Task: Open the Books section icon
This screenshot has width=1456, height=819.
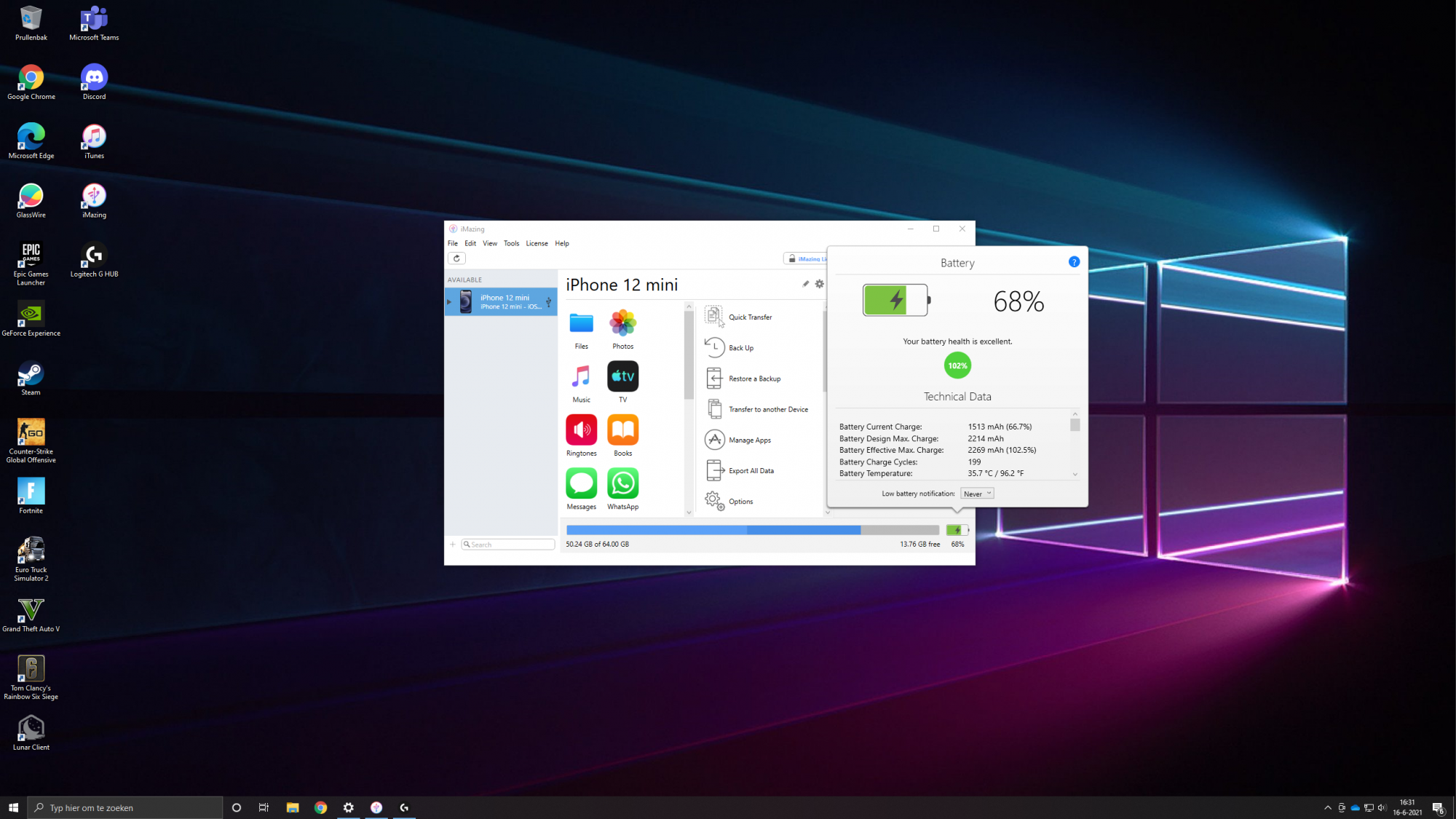Action: coord(622,430)
